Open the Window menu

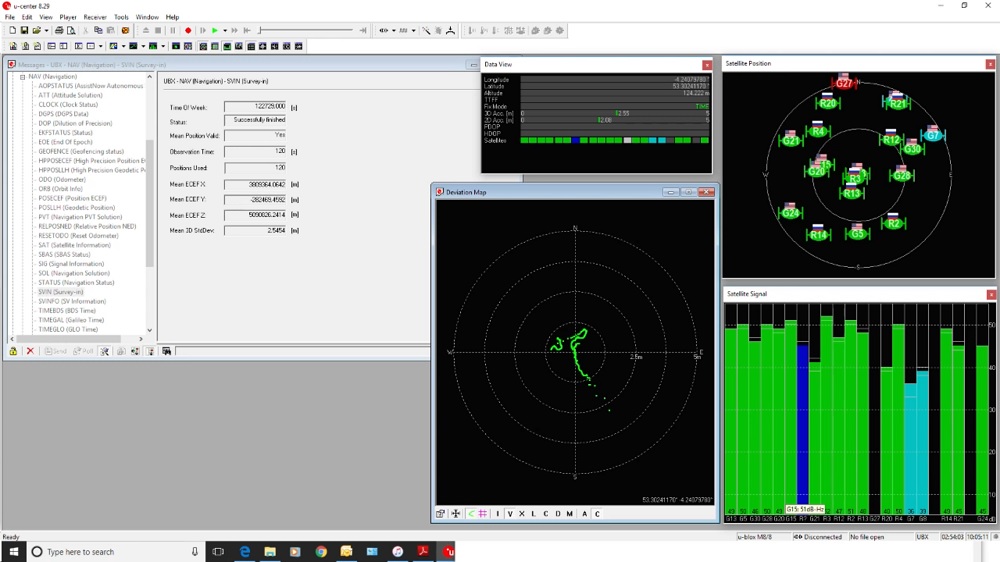click(147, 17)
